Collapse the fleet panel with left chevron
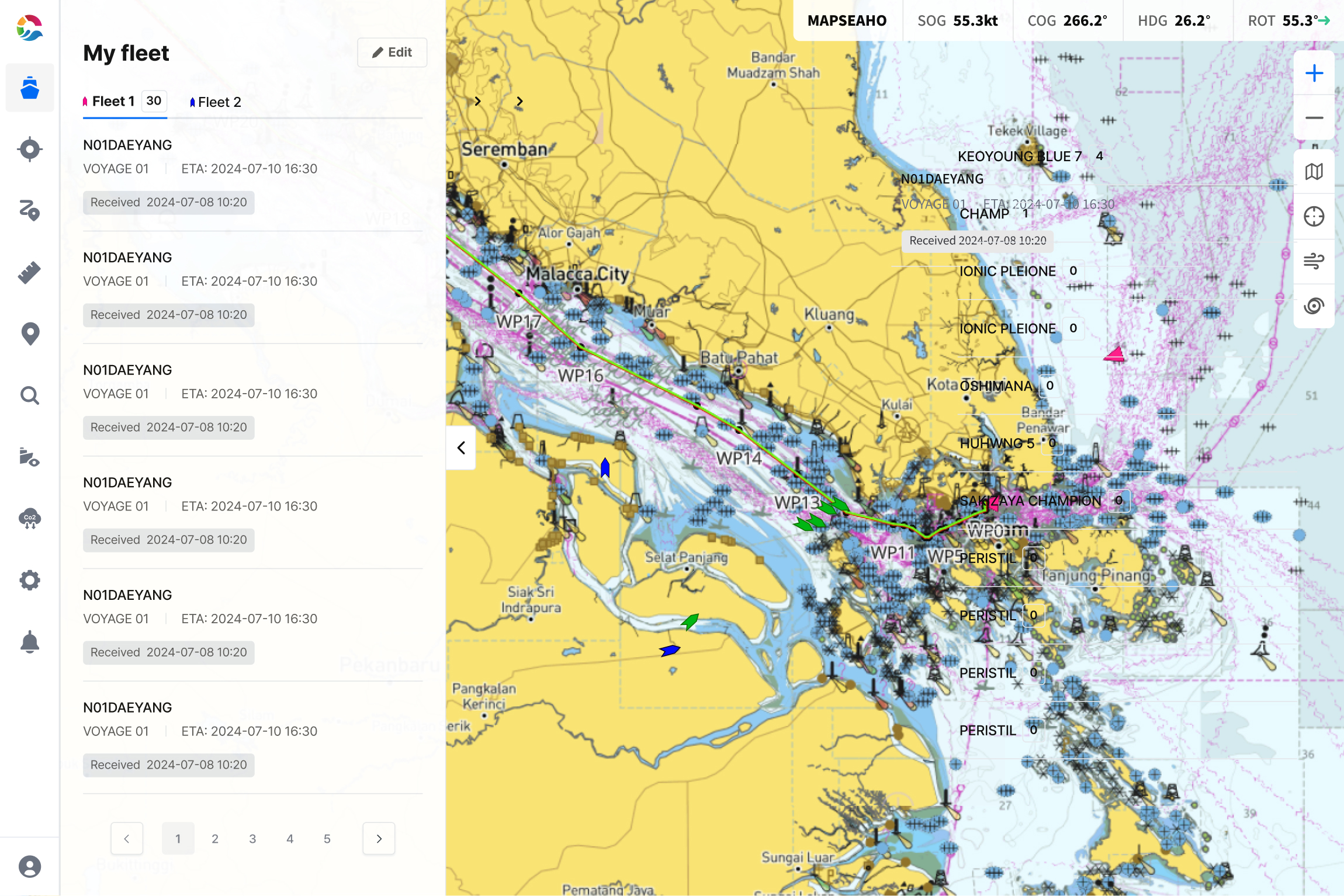Image resolution: width=1344 pixels, height=896 pixels. point(461,448)
